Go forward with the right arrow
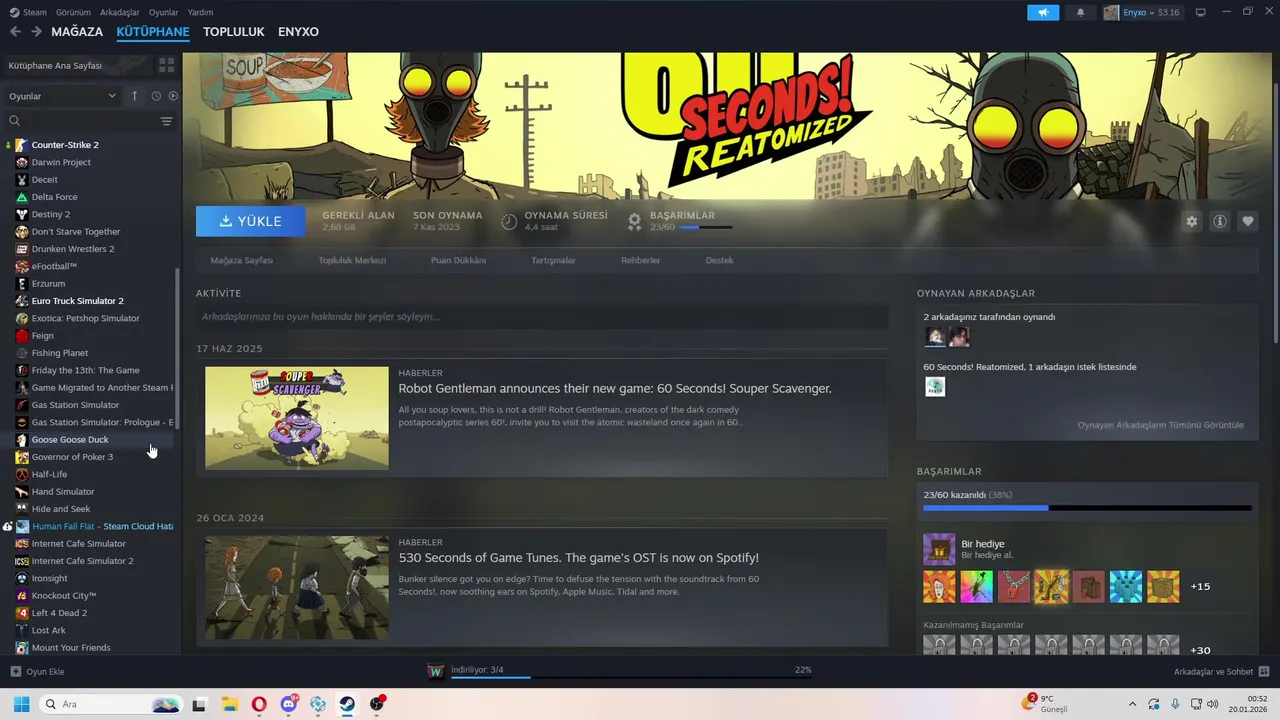The width and height of the screenshot is (1280, 720). click(x=36, y=32)
